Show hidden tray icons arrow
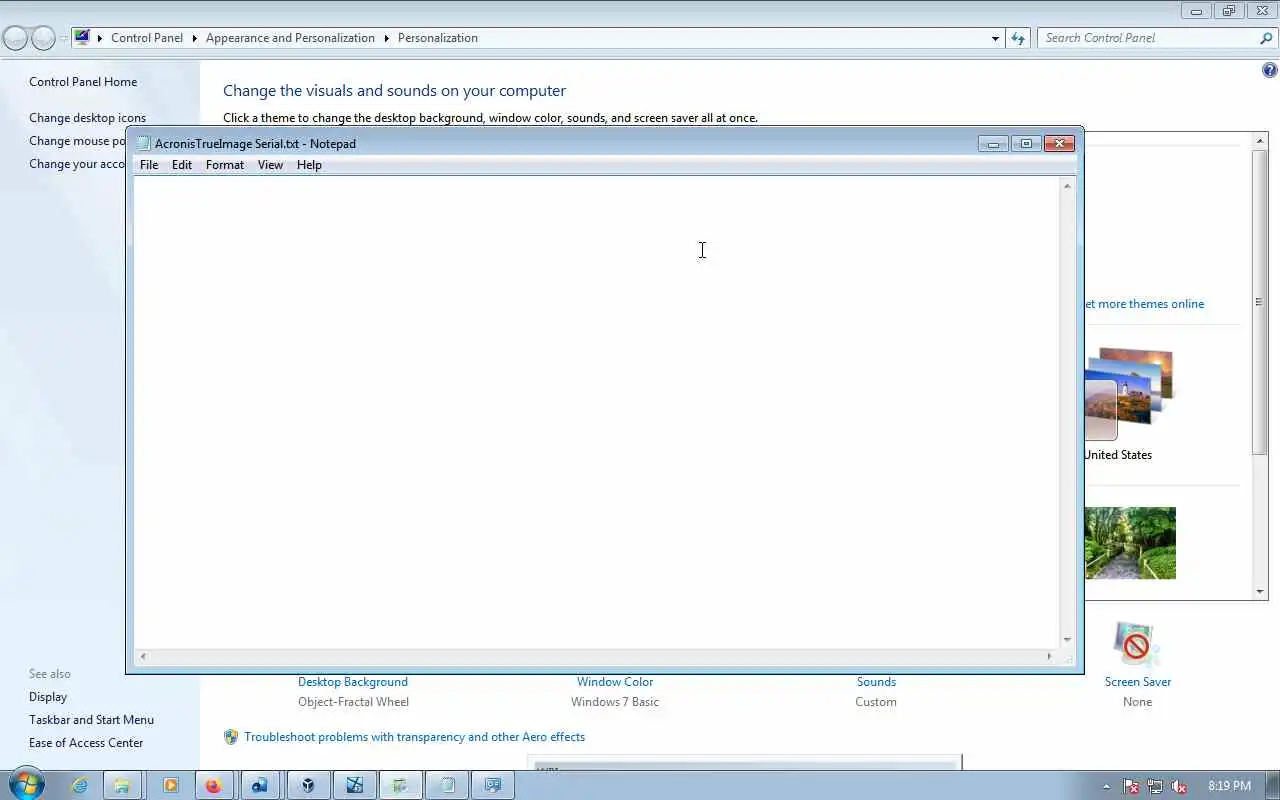1280x800 pixels. [x=1106, y=786]
